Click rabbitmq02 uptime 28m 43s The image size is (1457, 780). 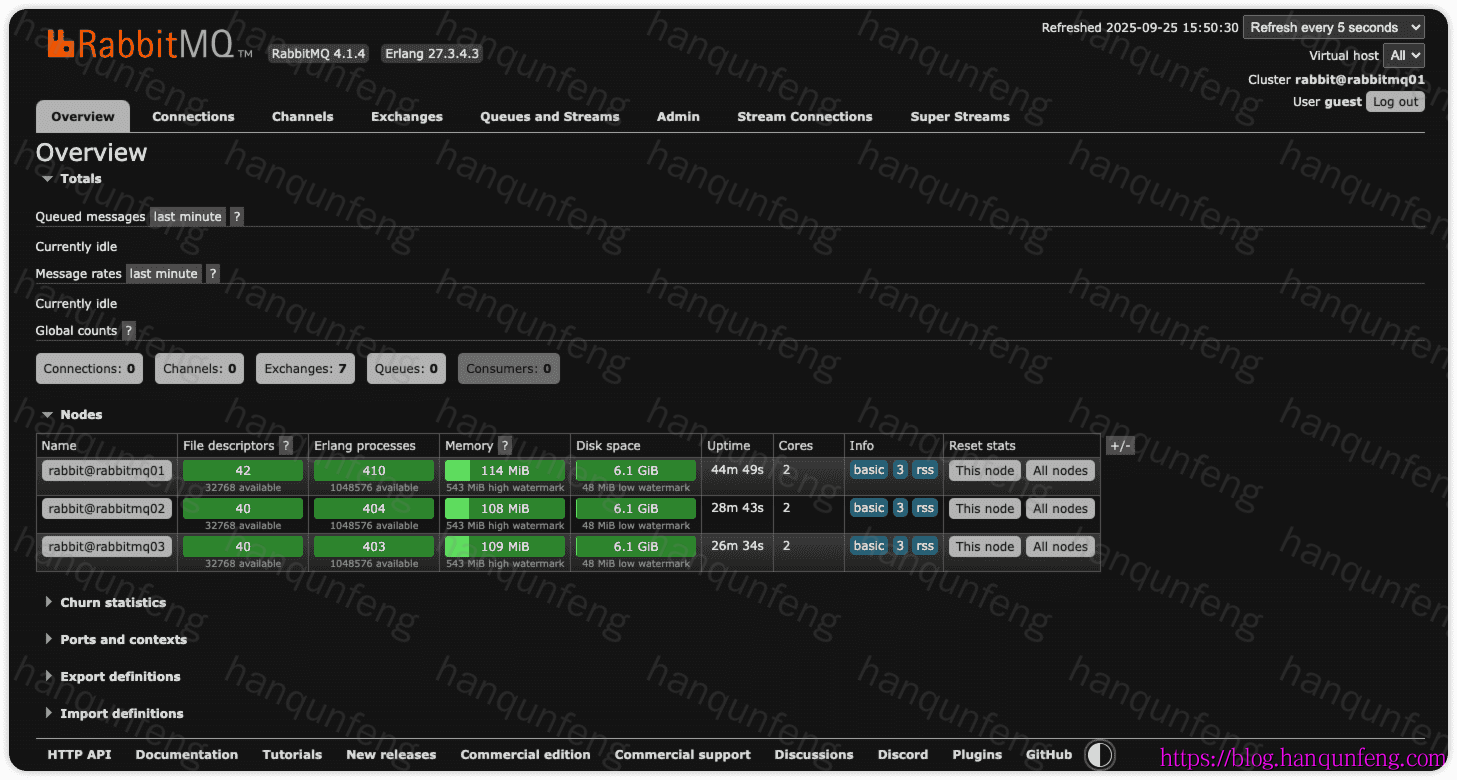tap(737, 508)
